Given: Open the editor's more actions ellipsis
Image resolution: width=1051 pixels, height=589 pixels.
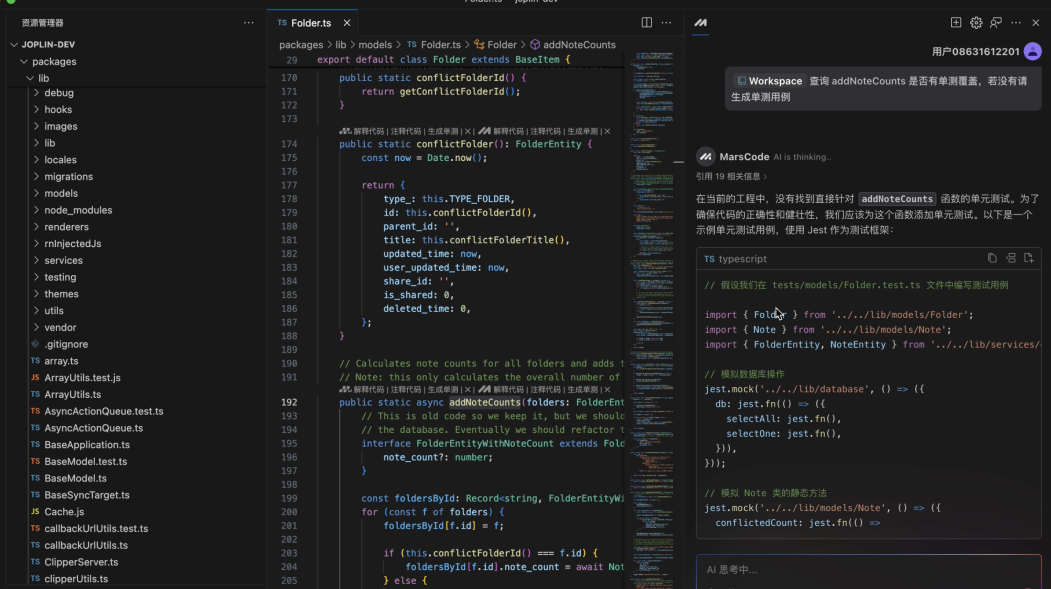Looking at the screenshot, I should coord(667,23).
